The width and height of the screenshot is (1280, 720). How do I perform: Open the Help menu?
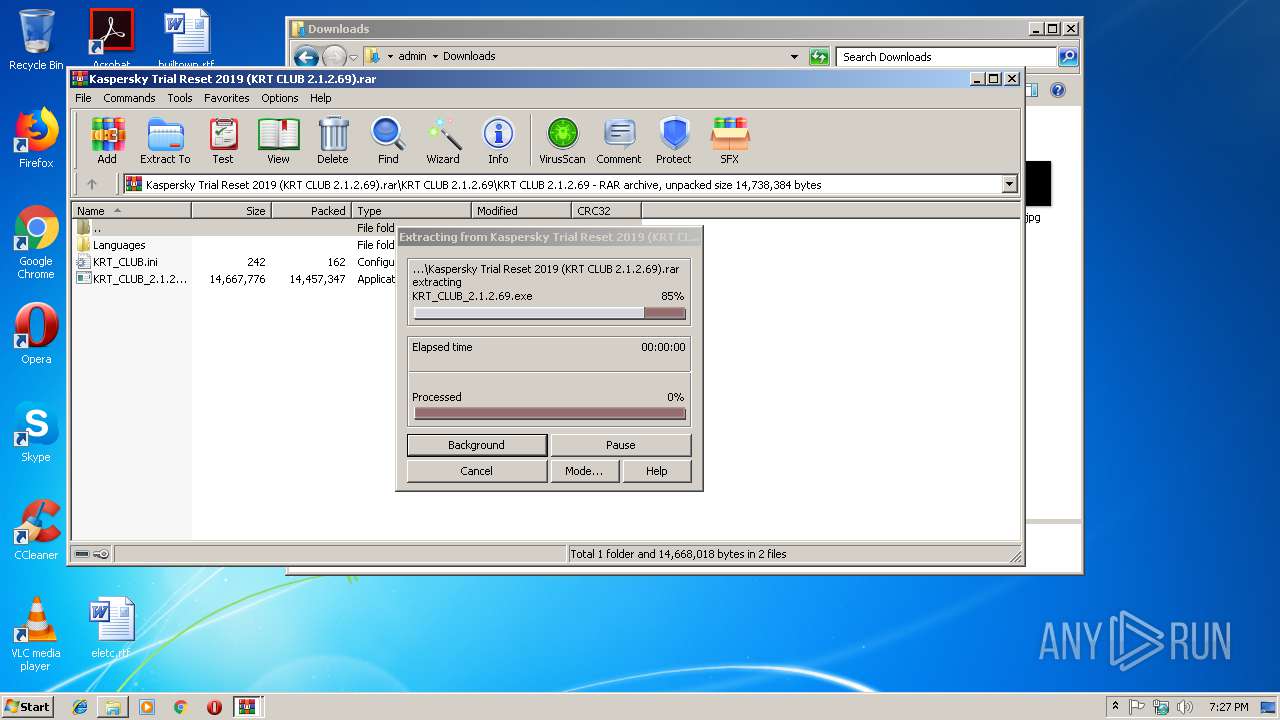[320, 98]
